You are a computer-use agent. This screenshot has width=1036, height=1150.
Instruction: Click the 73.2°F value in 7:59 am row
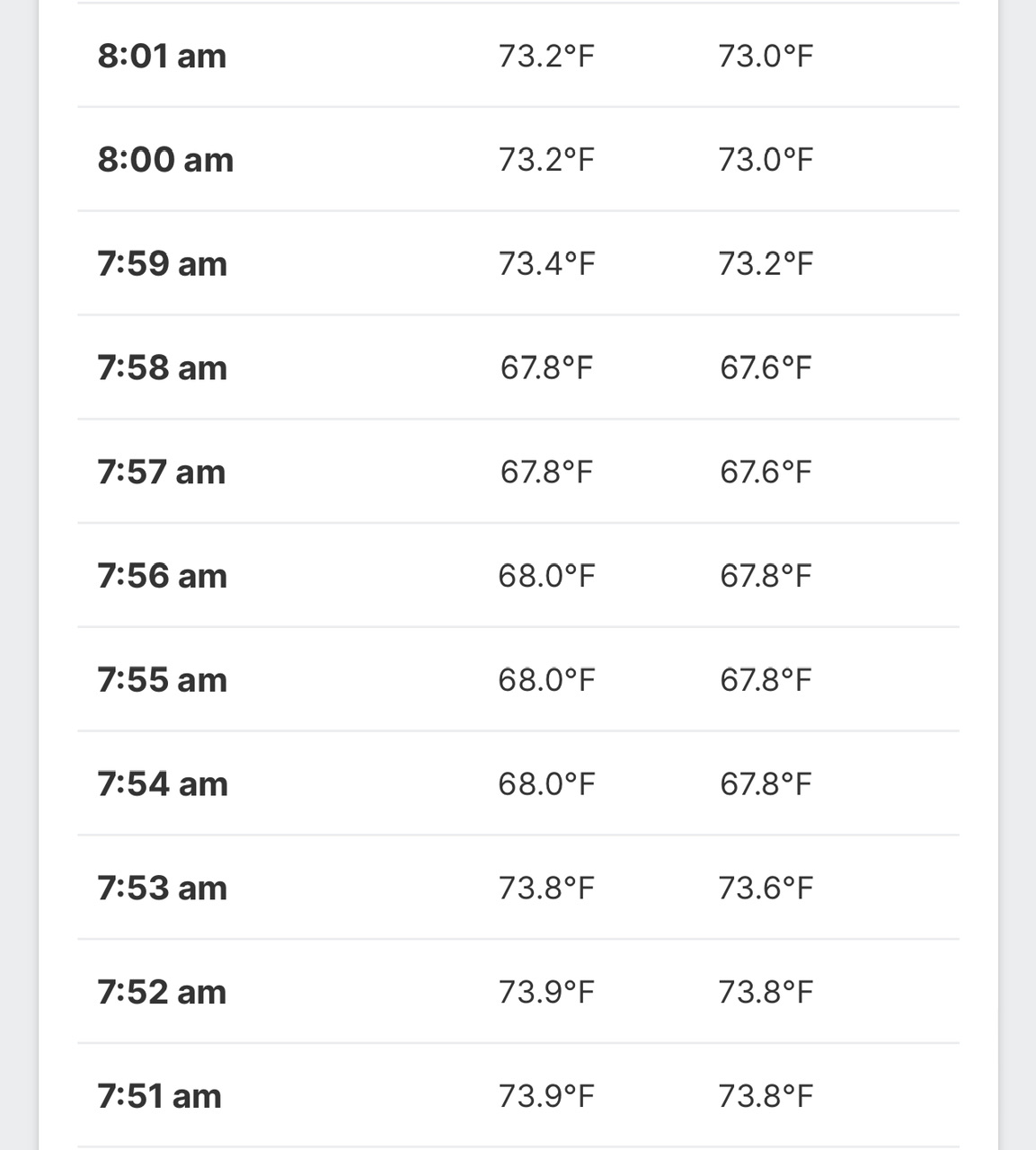[x=766, y=264]
